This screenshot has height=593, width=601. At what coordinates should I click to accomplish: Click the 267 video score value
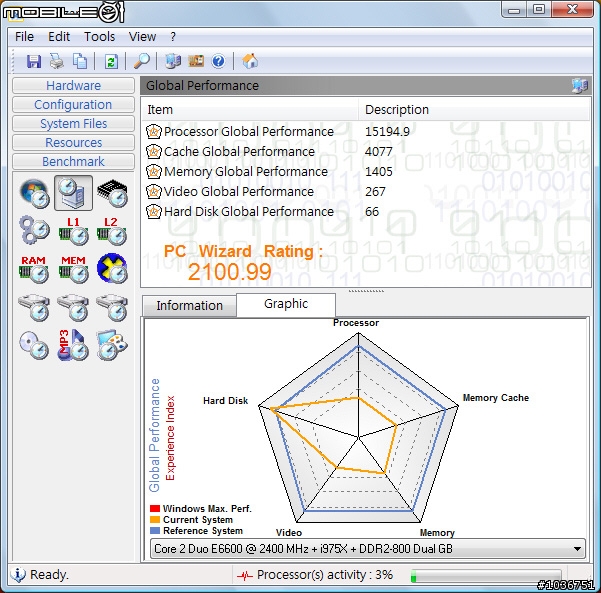(375, 191)
